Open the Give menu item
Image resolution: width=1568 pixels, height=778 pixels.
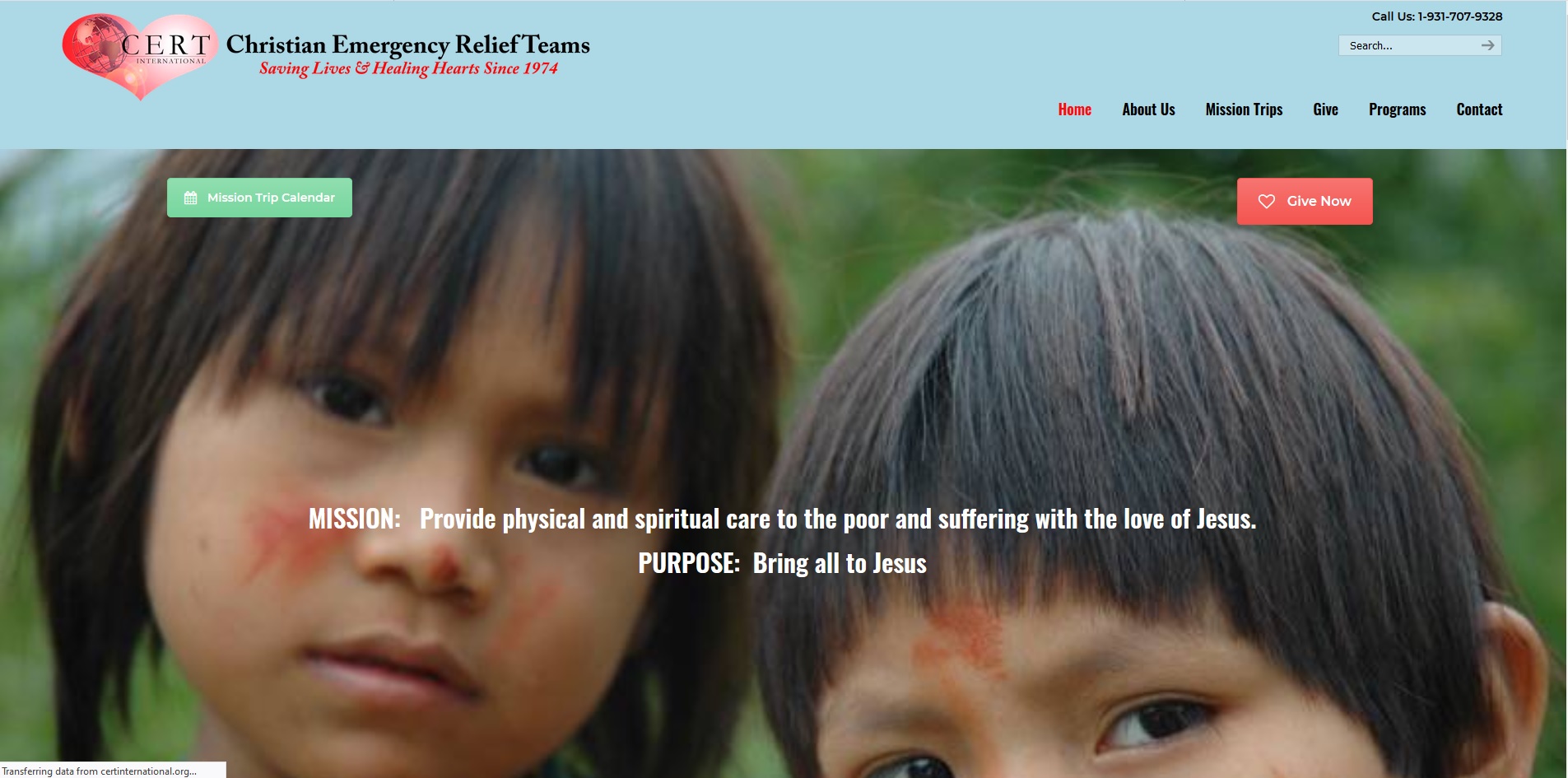[1325, 109]
